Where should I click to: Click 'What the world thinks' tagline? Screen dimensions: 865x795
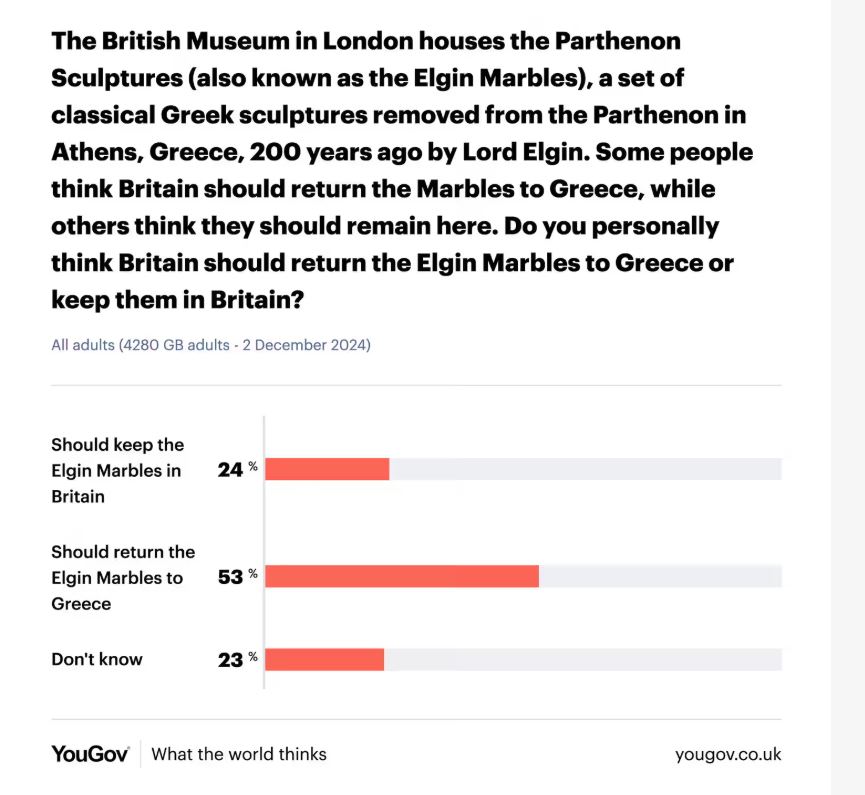coord(239,754)
